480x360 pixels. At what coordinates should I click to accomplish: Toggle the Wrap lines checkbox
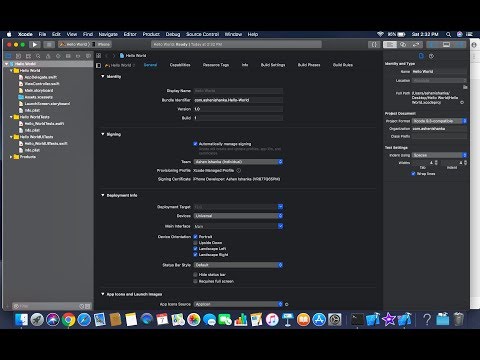pos(413,174)
